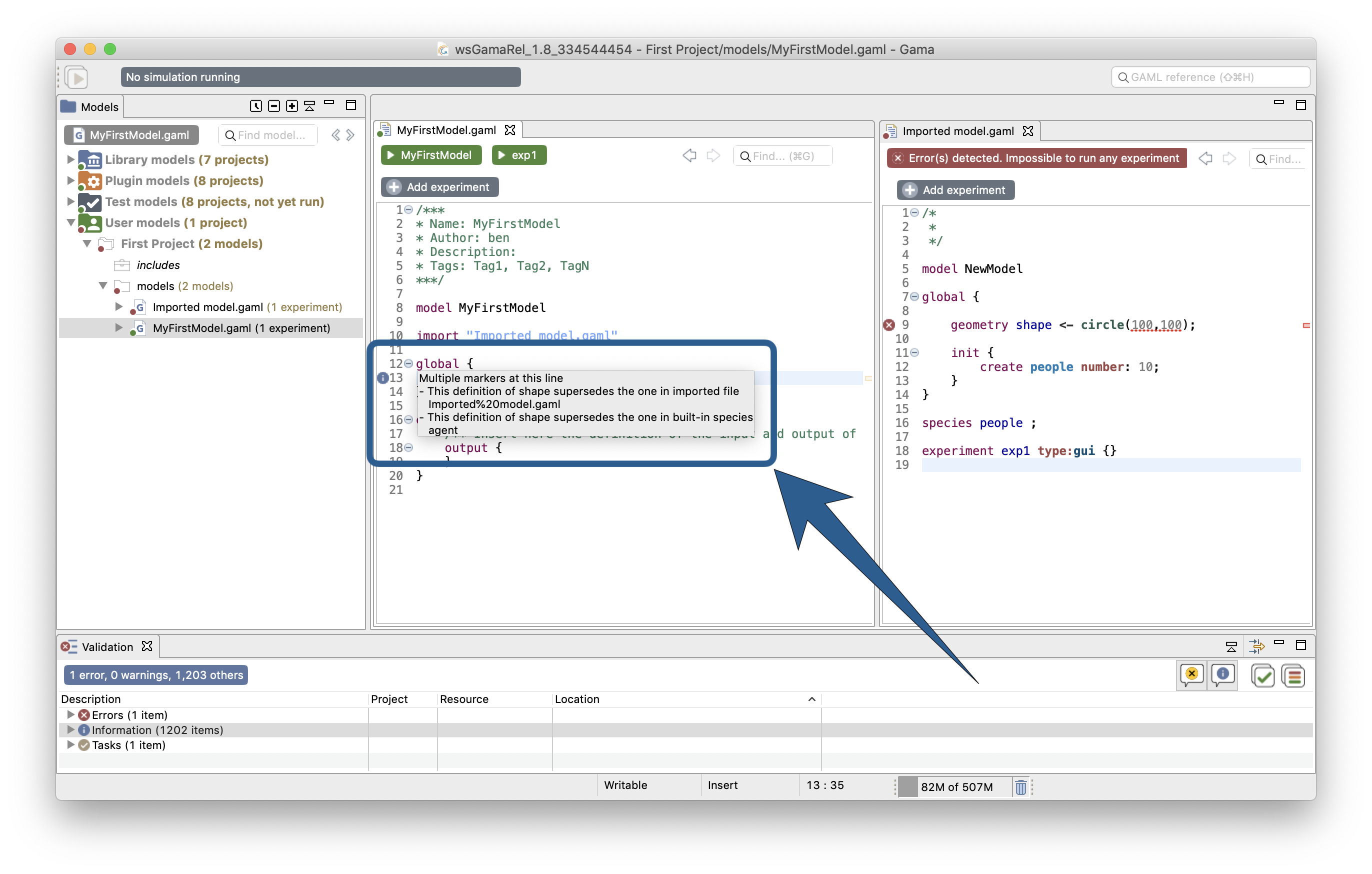
Task: Switch to the Imported model.gaml editor tab
Action: 958,131
